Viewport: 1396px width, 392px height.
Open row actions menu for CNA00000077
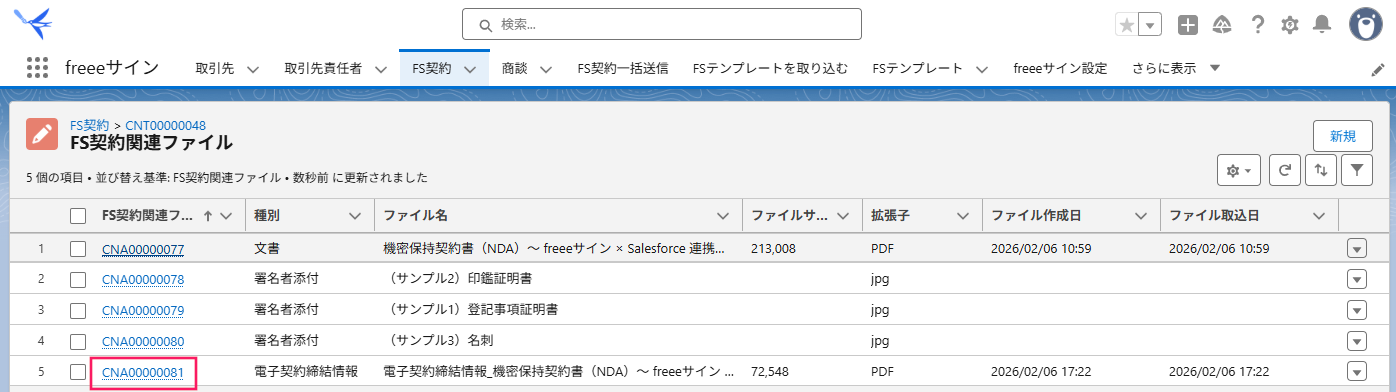pyautogui.click(x=1356, y=248)
